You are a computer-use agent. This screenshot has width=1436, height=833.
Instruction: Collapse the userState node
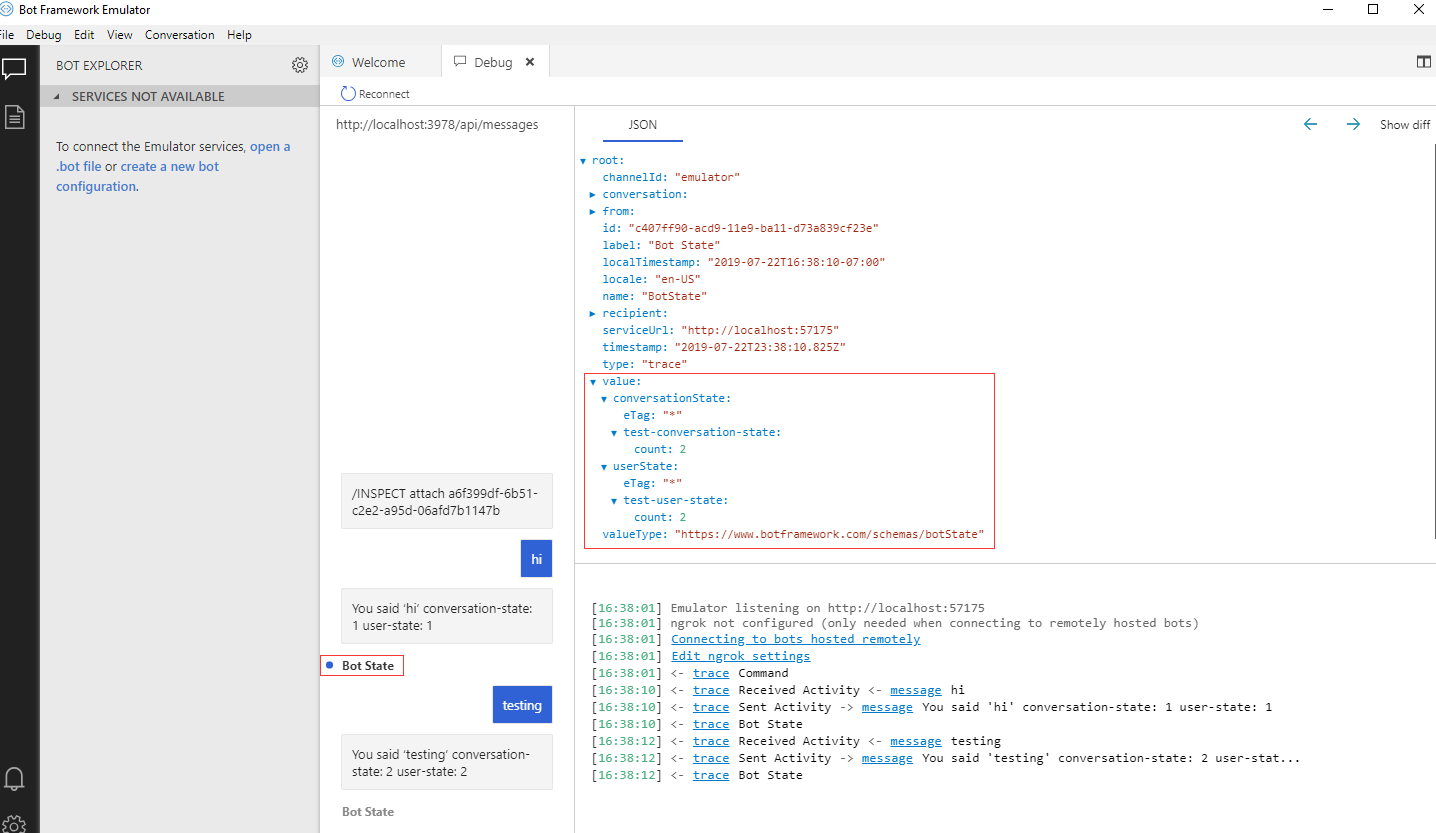pos(604,466)
